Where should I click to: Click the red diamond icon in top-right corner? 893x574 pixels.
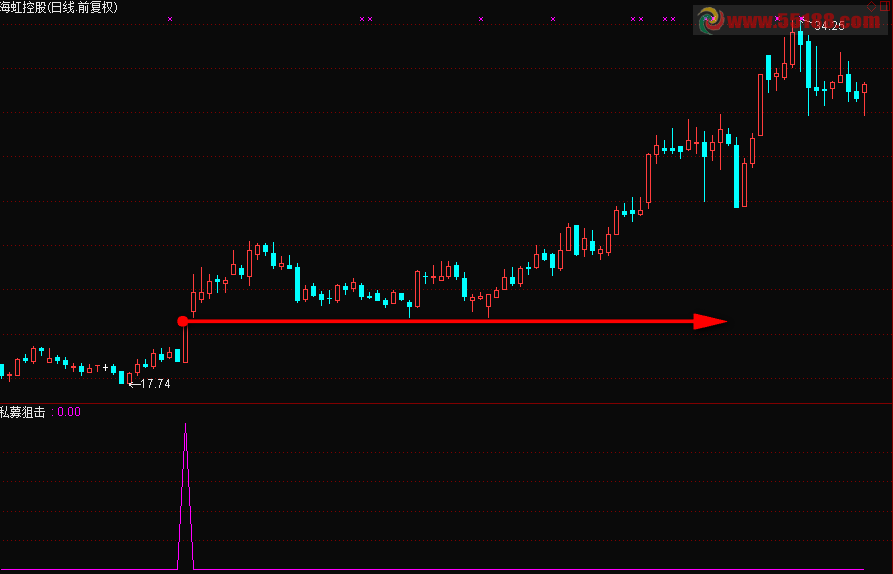click(872, 7)
